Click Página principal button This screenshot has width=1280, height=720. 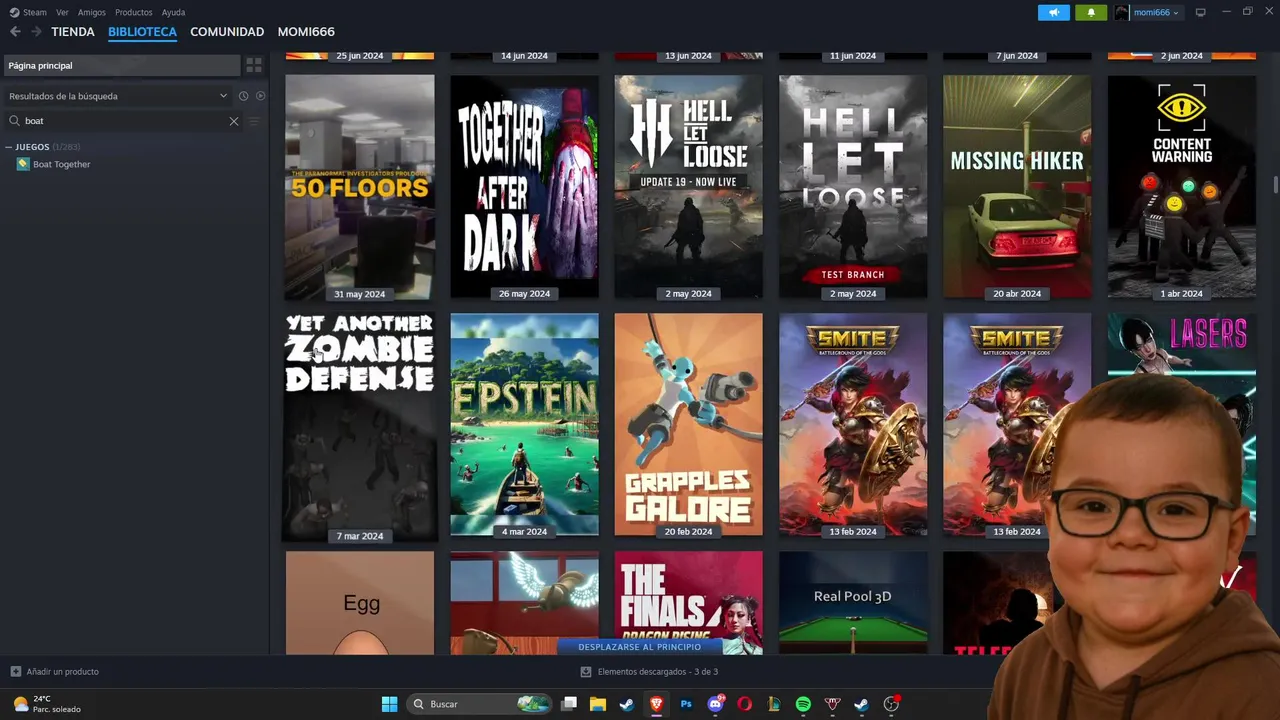[x=122, y=65]
